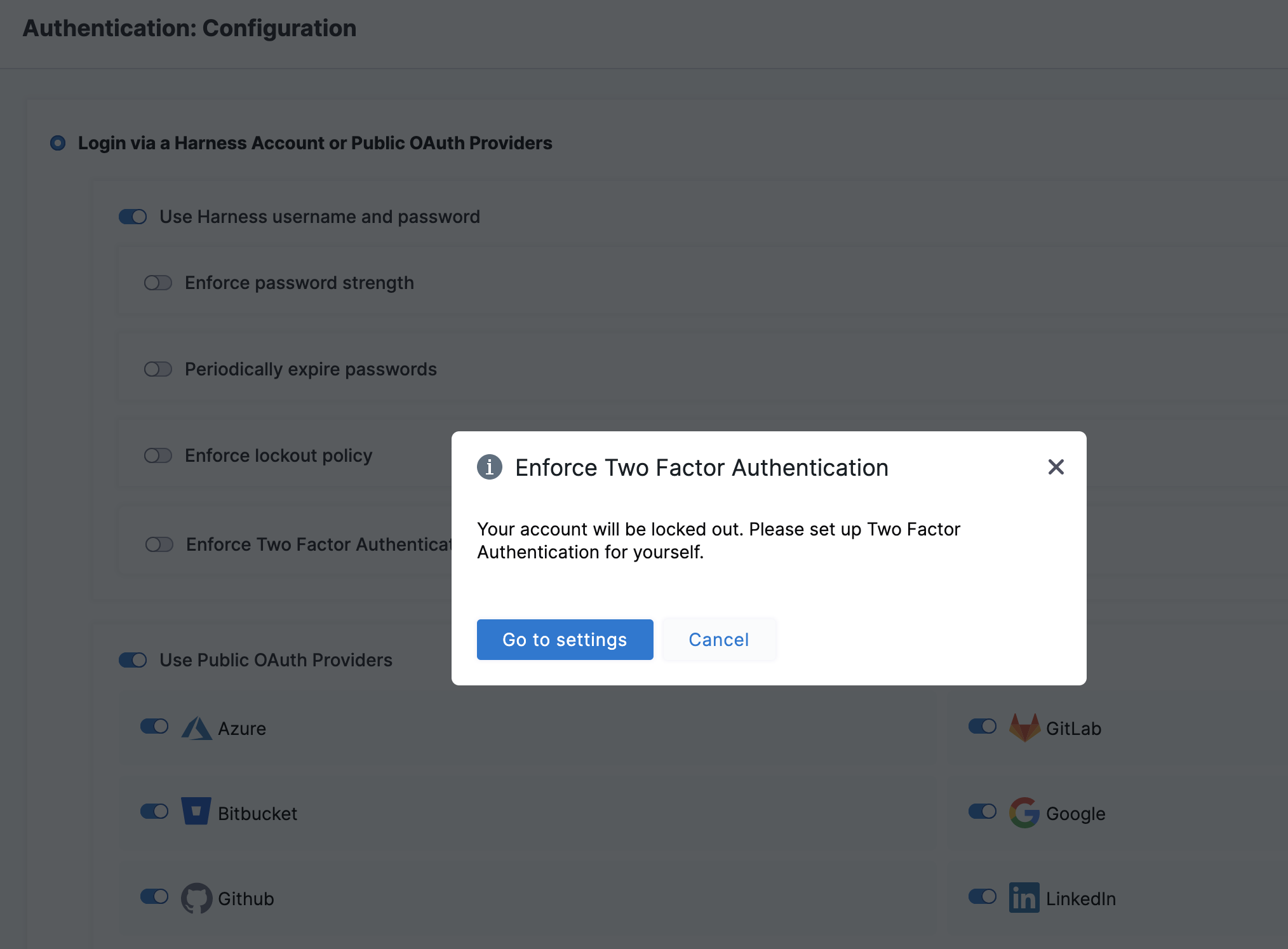1288x949 pixels.
Task: Click the Github logo icon
Action: coord(196,898)
